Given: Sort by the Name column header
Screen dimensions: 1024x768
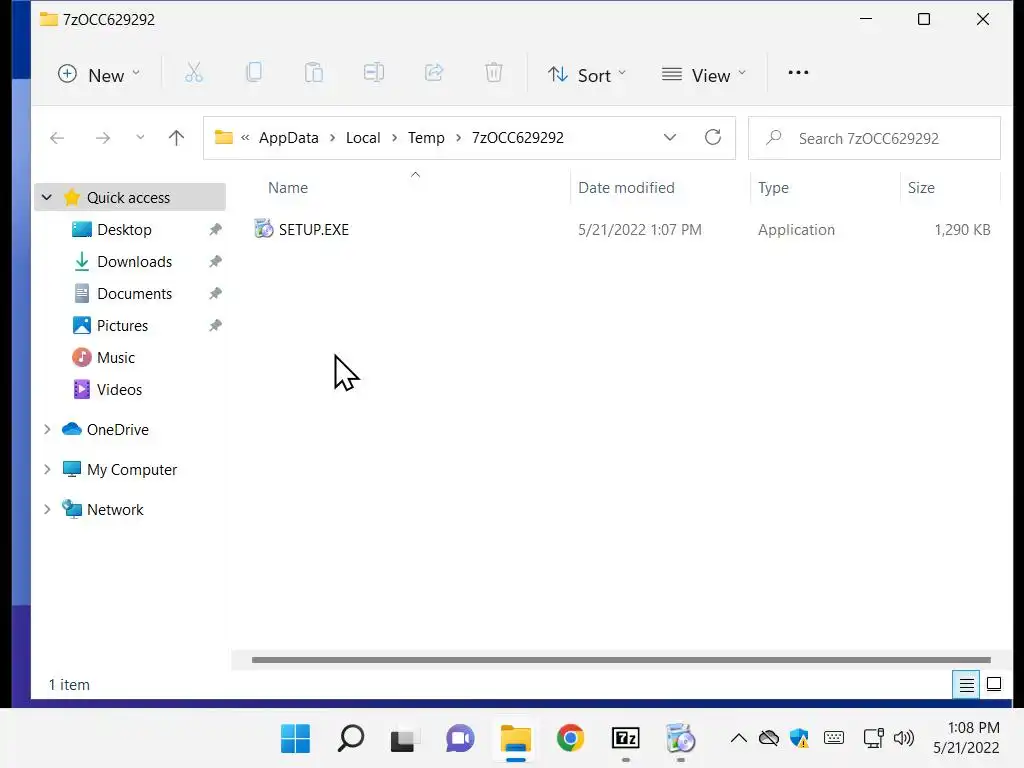Looking at the screenshot, I should tap(288, 187).
